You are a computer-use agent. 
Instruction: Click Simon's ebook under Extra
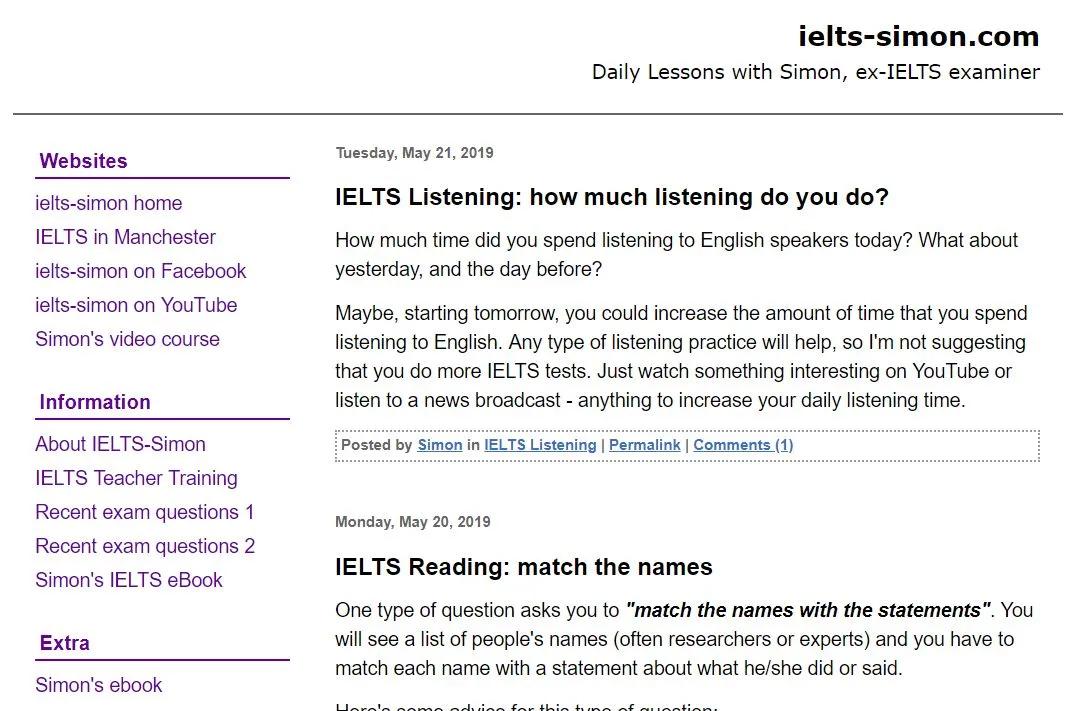[x=99, y=685]
